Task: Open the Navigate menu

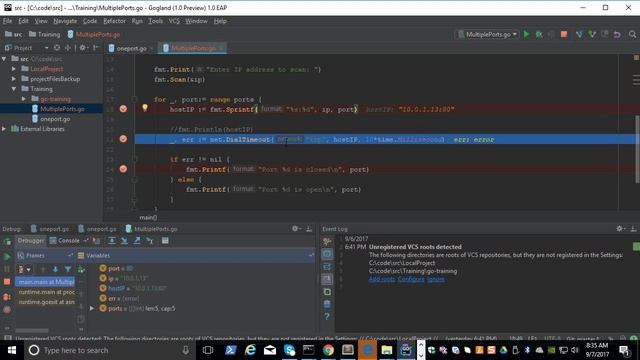Action: click(65, 21)
